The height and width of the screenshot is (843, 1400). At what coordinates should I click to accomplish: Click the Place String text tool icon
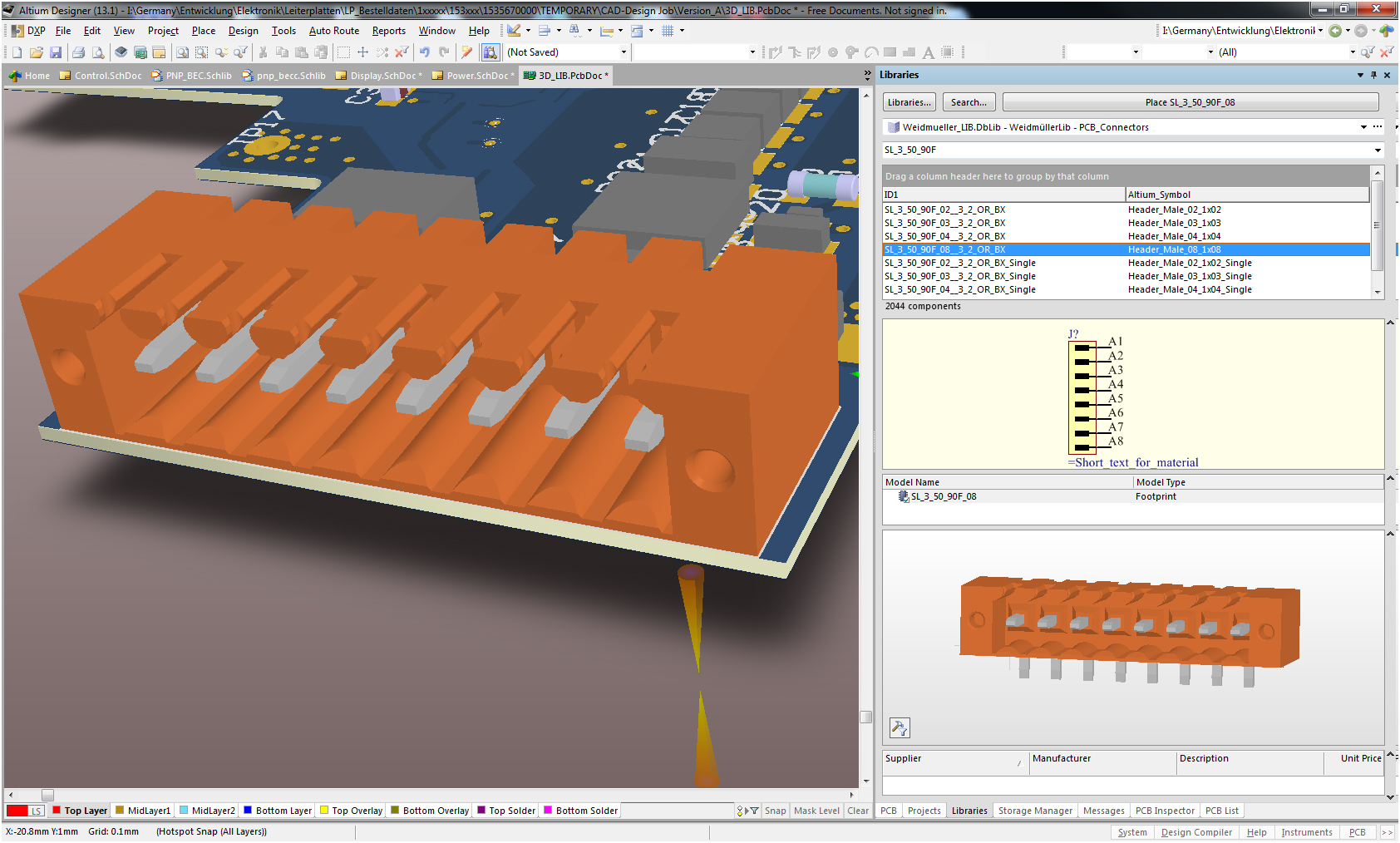[x=929, y=52]
